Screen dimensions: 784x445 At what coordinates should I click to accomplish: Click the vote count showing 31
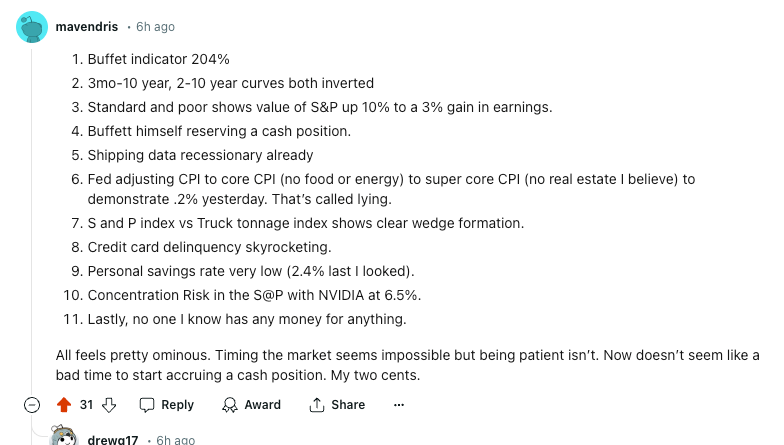click(x=87, y=405)
